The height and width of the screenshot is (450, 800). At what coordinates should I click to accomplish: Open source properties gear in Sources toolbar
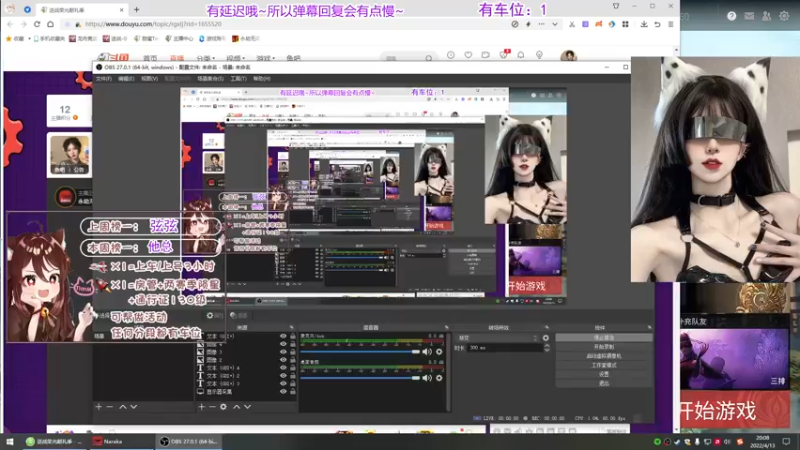(x=223, y=407)
